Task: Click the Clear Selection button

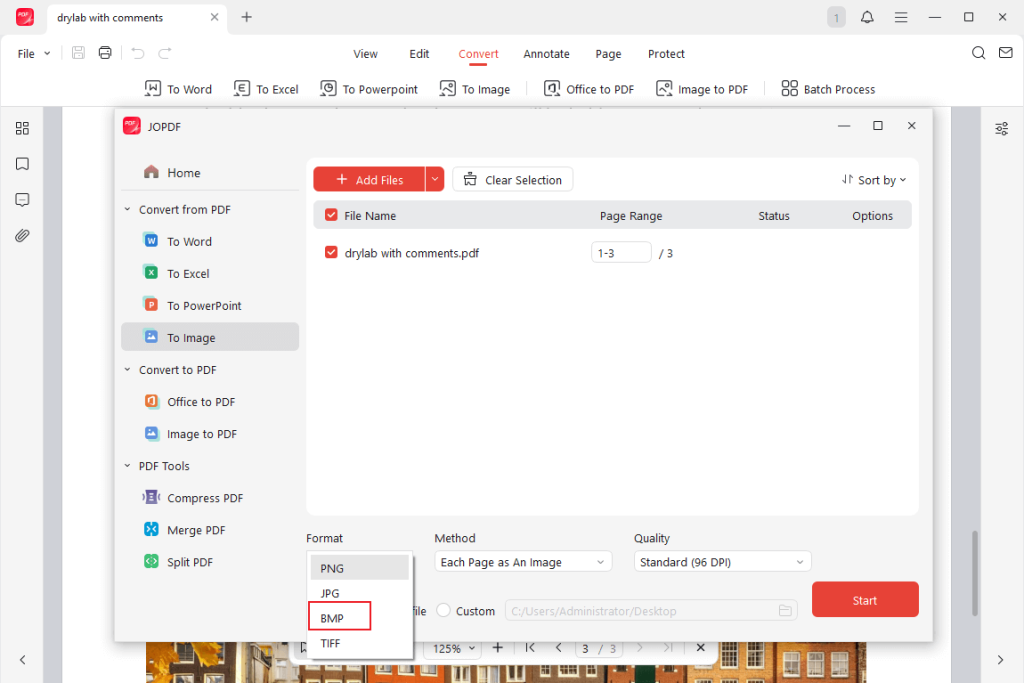Action: coord(512,179)
